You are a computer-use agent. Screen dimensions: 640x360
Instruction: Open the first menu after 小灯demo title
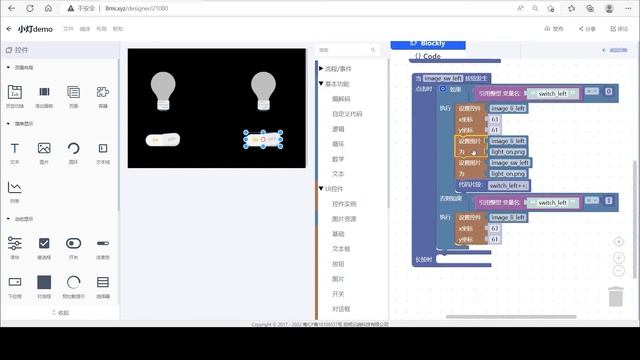[68, 29]
